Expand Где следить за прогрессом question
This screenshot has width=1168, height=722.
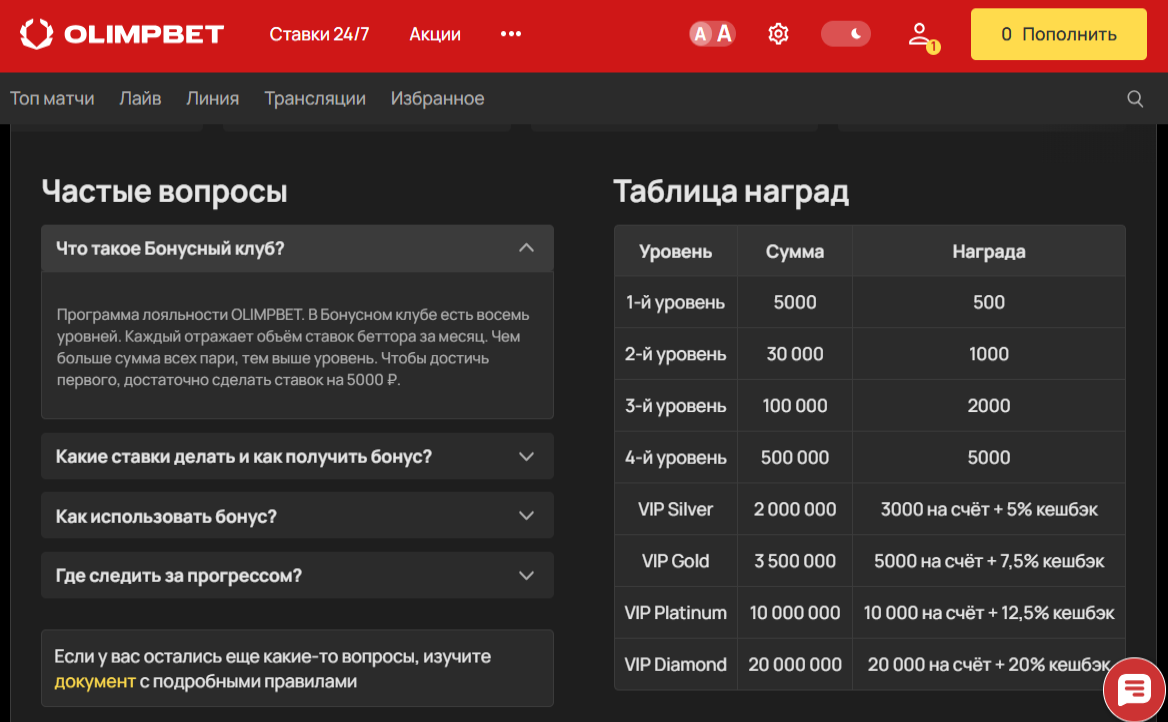(297, 575)
